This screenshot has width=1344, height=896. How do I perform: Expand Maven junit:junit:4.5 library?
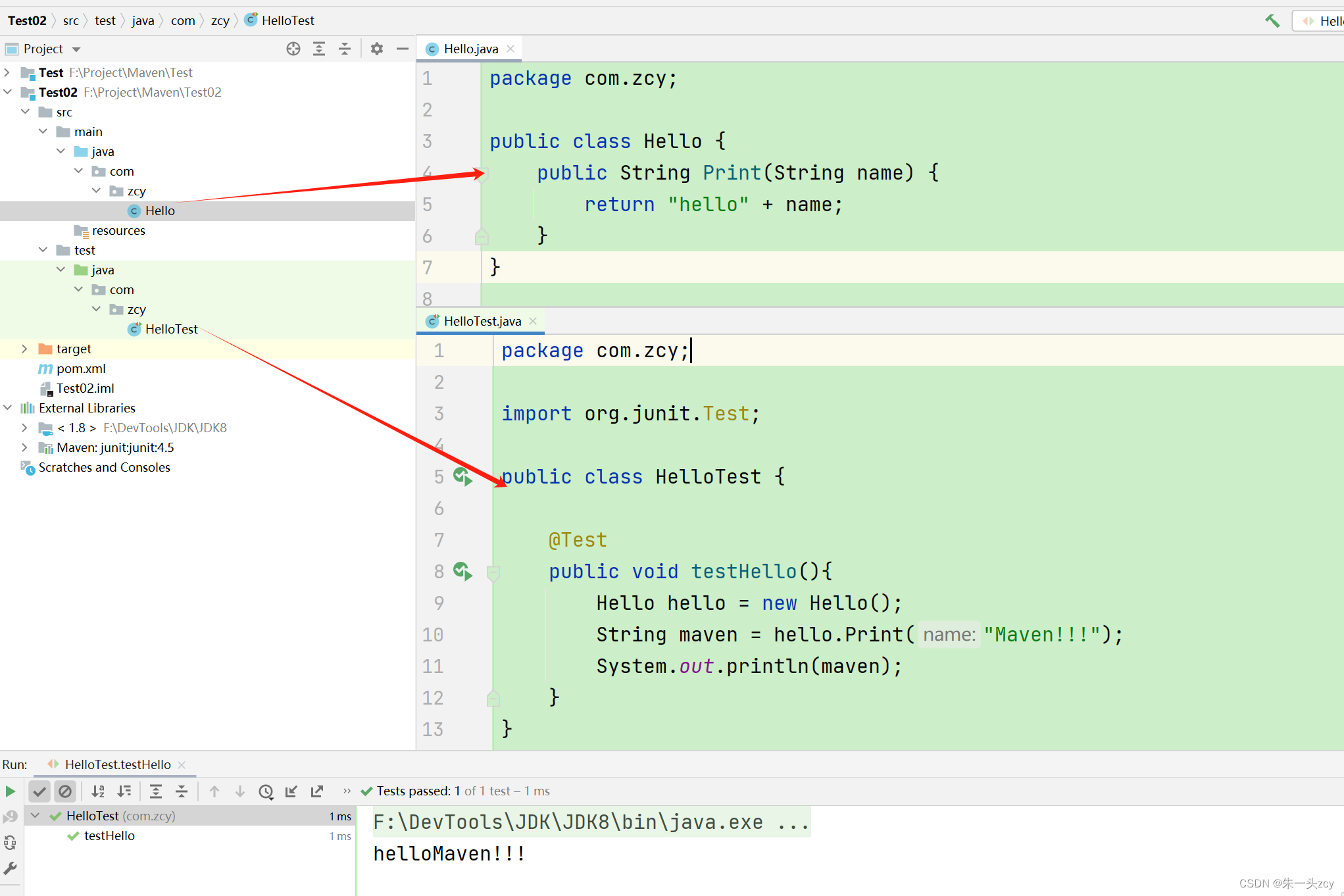(x=25, y=447)
